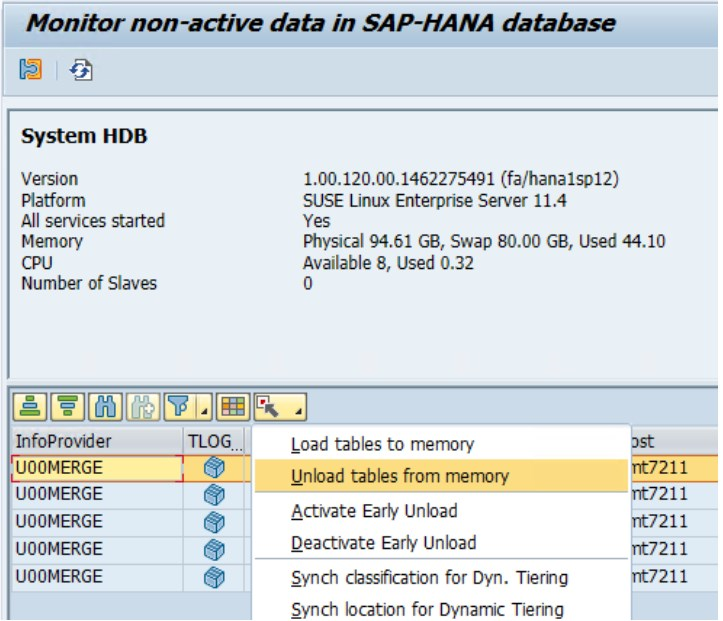The width and height of the screenshot is (723, 621).
Task: Click the refresh icon in top toolbar
Action: coord(81,70)
